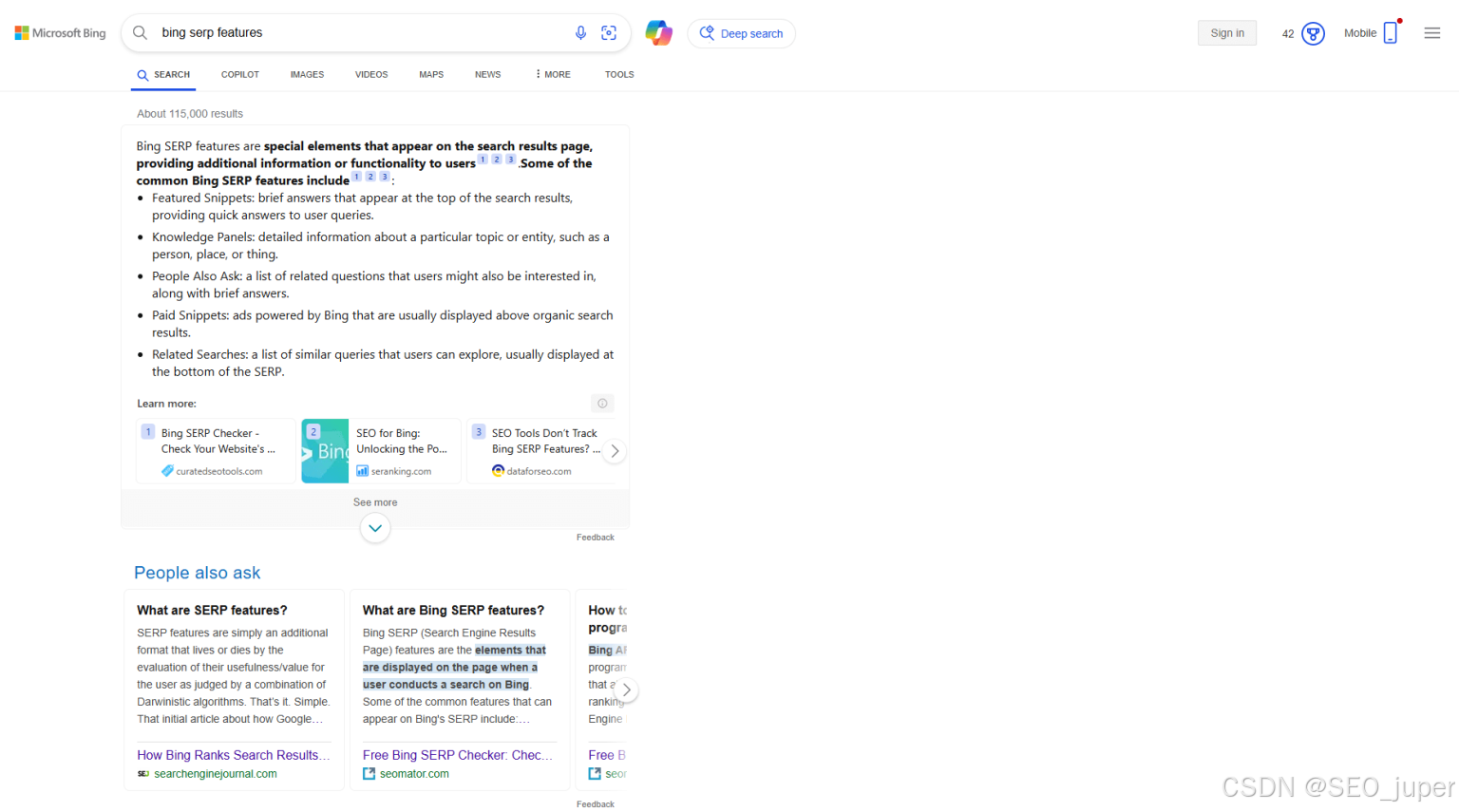Click the Microsoft Bing logo
This screenshot has height=812, width=1459.
coord(60,33)
